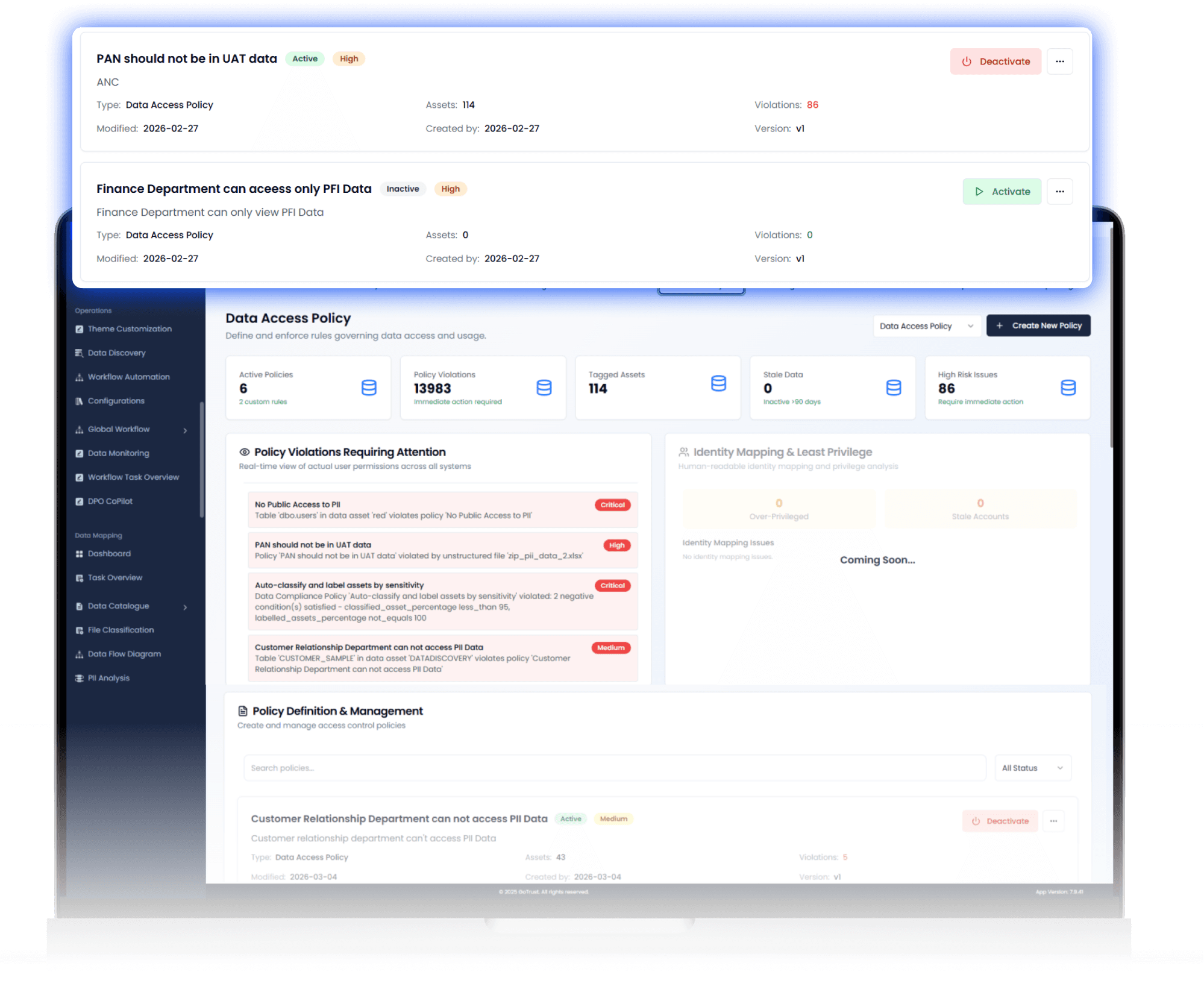Image resolution: width=1204 pixels, height=1001 pixels.
Task: Click the eye icon beside Policy Violations Requiring Attention
Action: [x=244, y=452]
